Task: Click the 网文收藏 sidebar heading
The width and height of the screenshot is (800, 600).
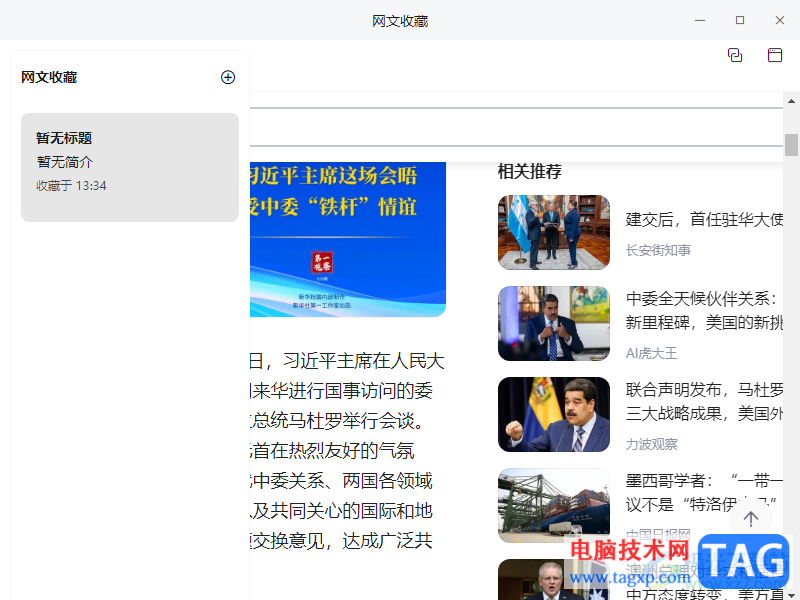Action: [x=49, y=77]
